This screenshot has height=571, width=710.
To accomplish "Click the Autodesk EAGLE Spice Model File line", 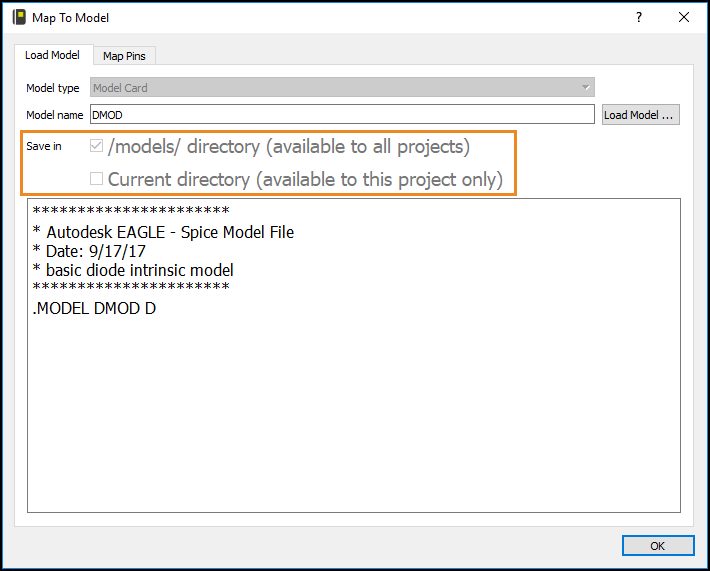I will pyautogui.click(x=163, y=232).
